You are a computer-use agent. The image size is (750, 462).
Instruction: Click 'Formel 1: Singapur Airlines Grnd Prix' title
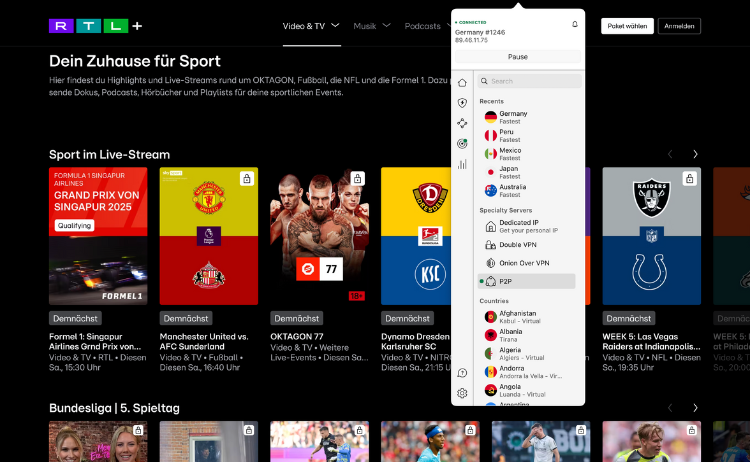click(x=95, y=341)
